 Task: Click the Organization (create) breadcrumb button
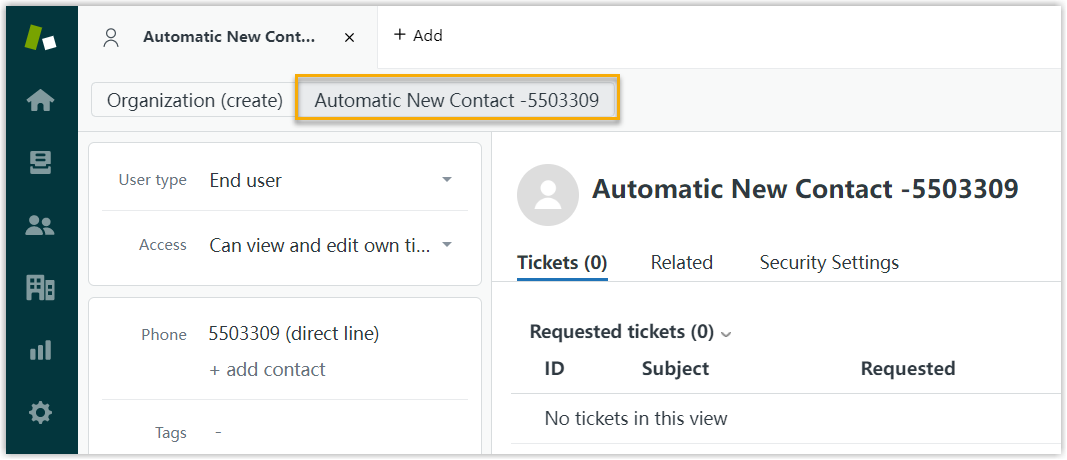[x=195, y=100]
